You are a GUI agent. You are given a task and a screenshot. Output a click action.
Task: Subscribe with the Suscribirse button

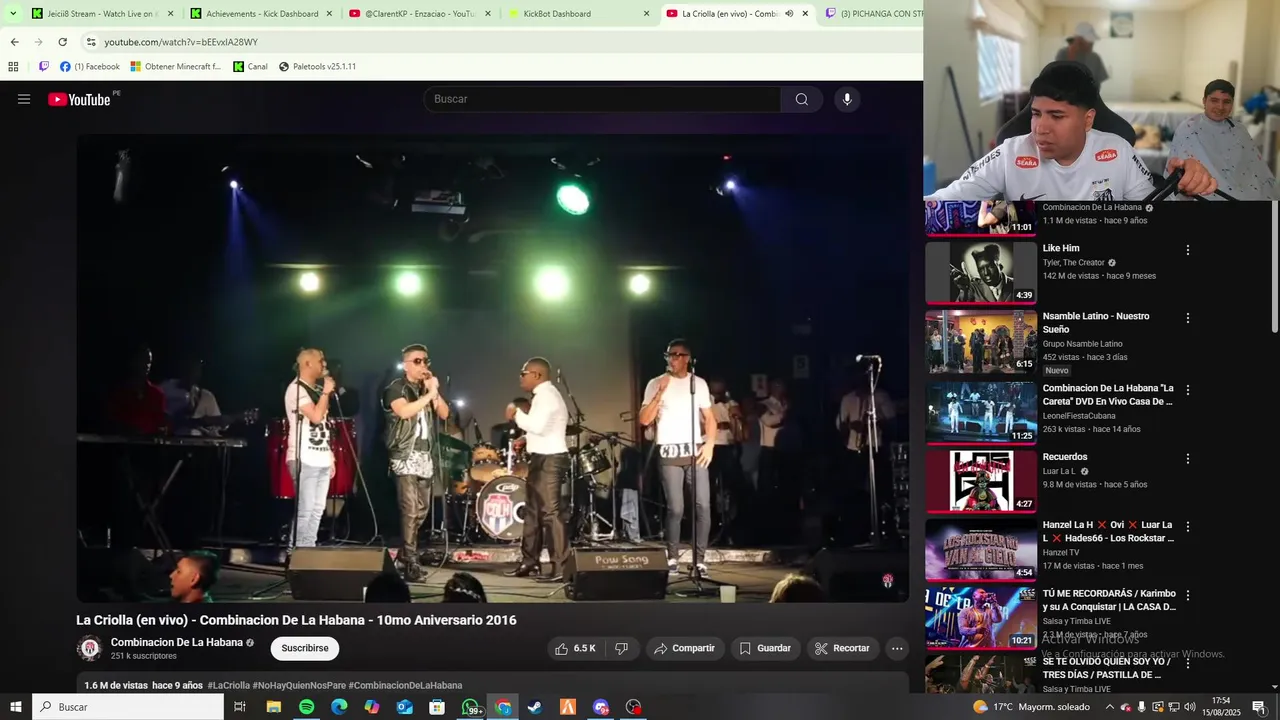coord(305,648)
